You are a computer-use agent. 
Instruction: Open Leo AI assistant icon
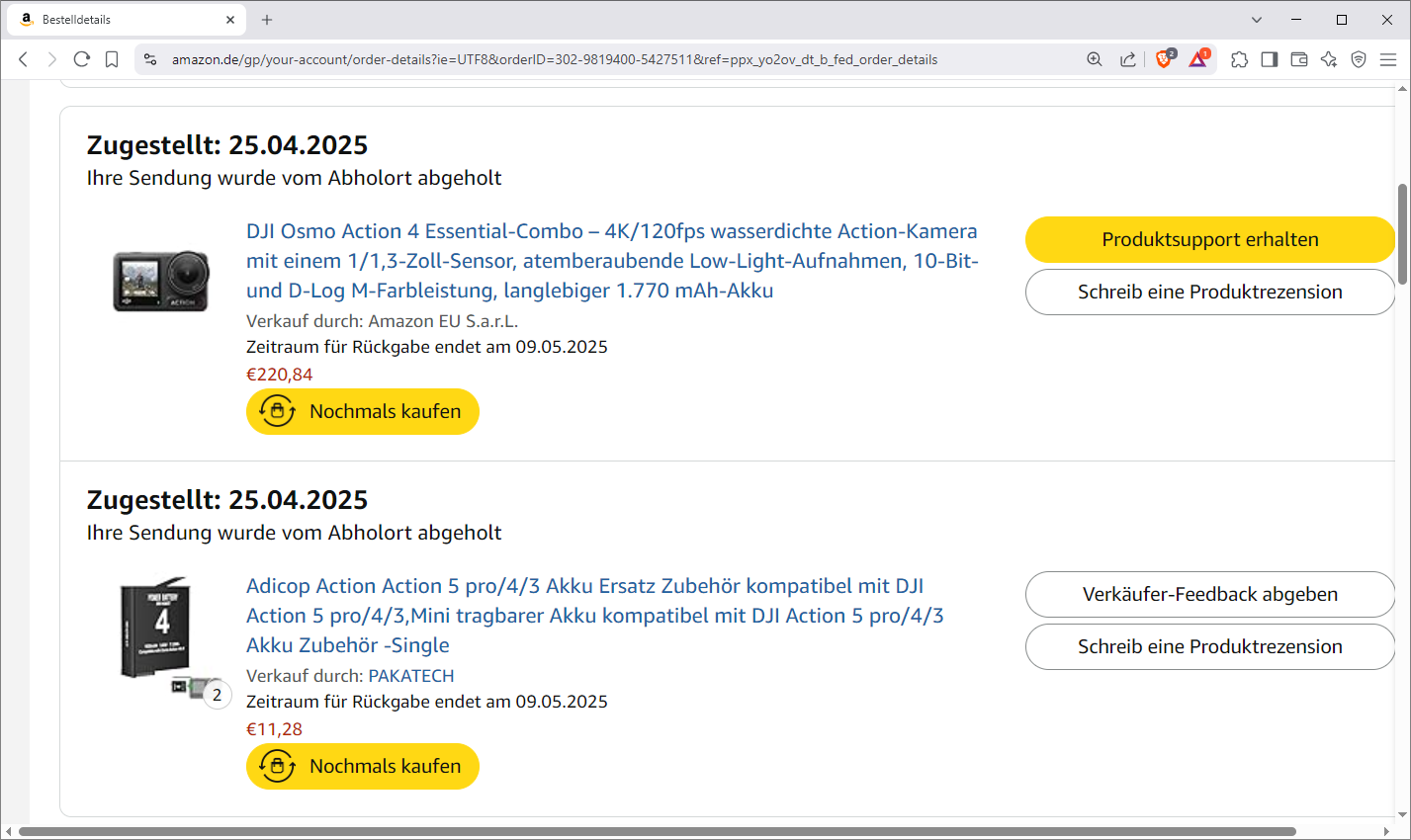(x=1329, y=59)
